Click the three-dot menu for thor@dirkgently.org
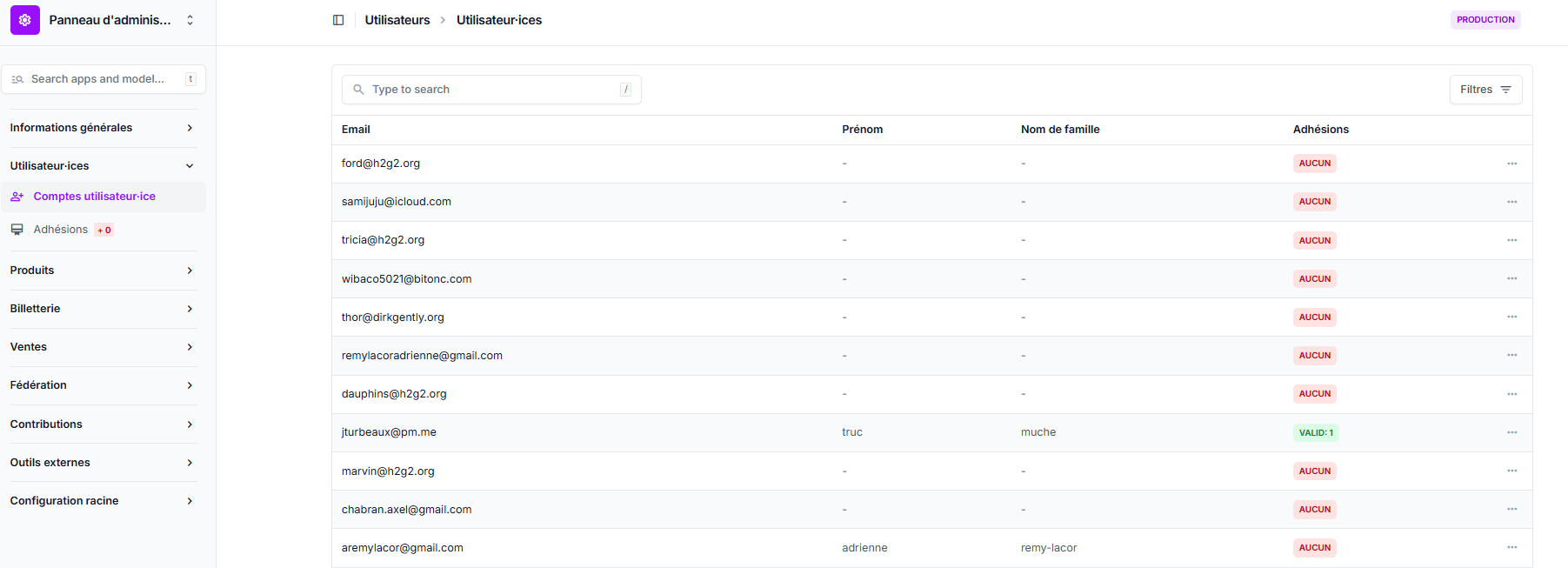This screenshot has height=568, width=1568. tap(1511, 317)
